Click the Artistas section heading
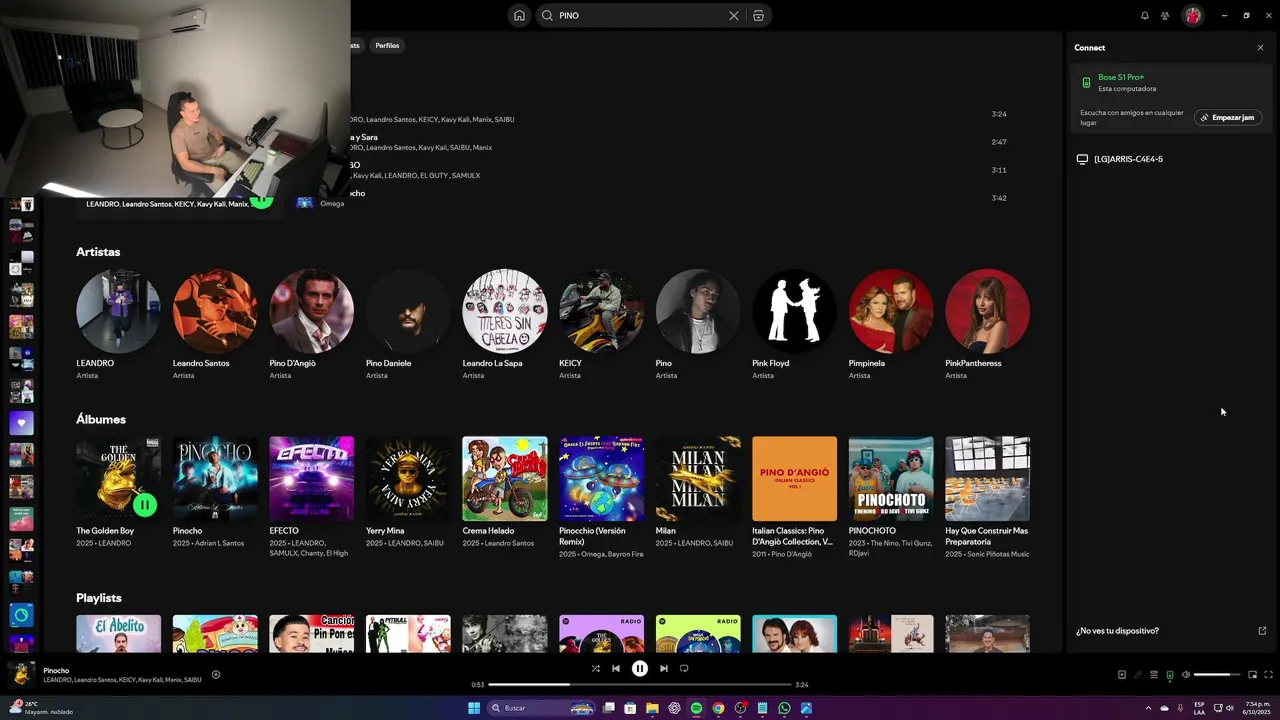 [98, 252]
